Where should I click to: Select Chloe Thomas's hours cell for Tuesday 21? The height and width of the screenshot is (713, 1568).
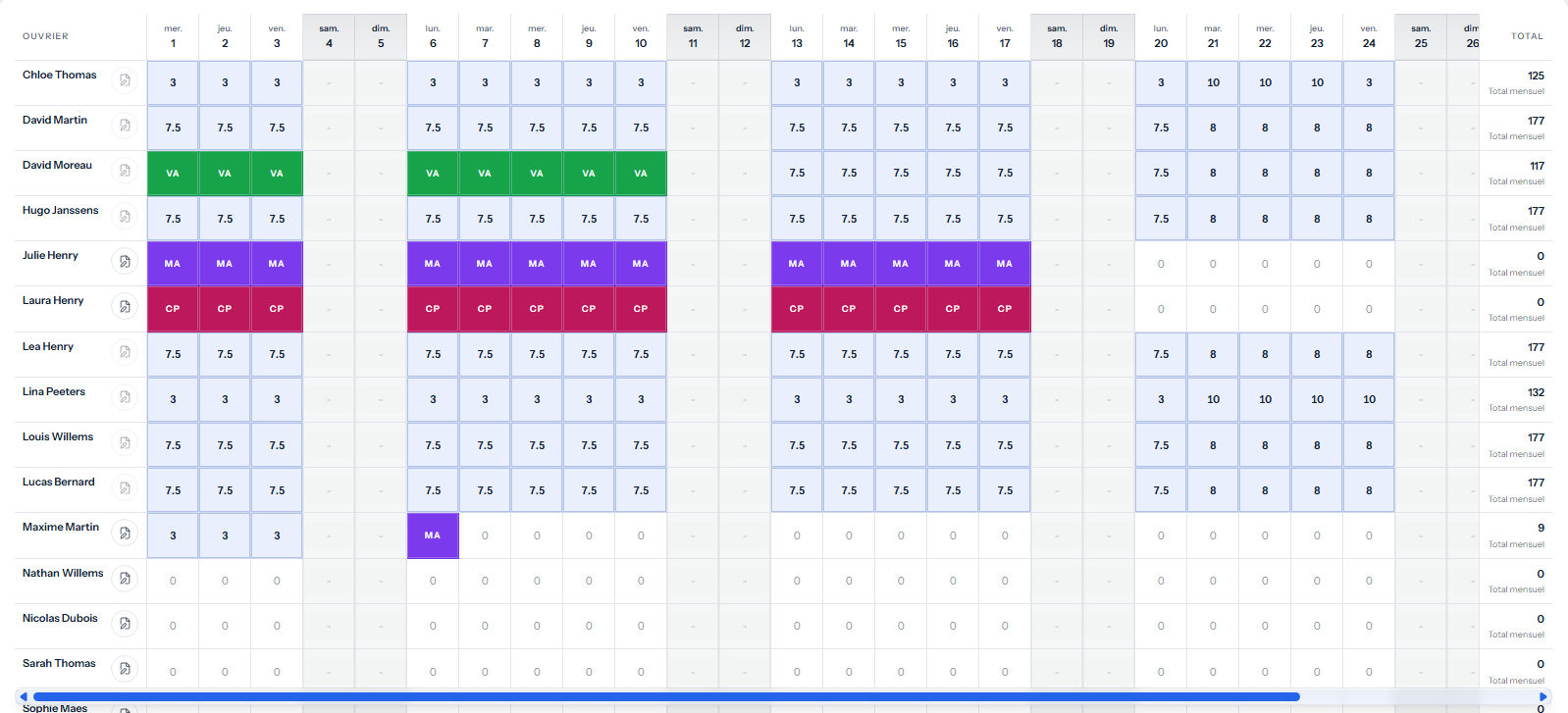(1213, 82)
